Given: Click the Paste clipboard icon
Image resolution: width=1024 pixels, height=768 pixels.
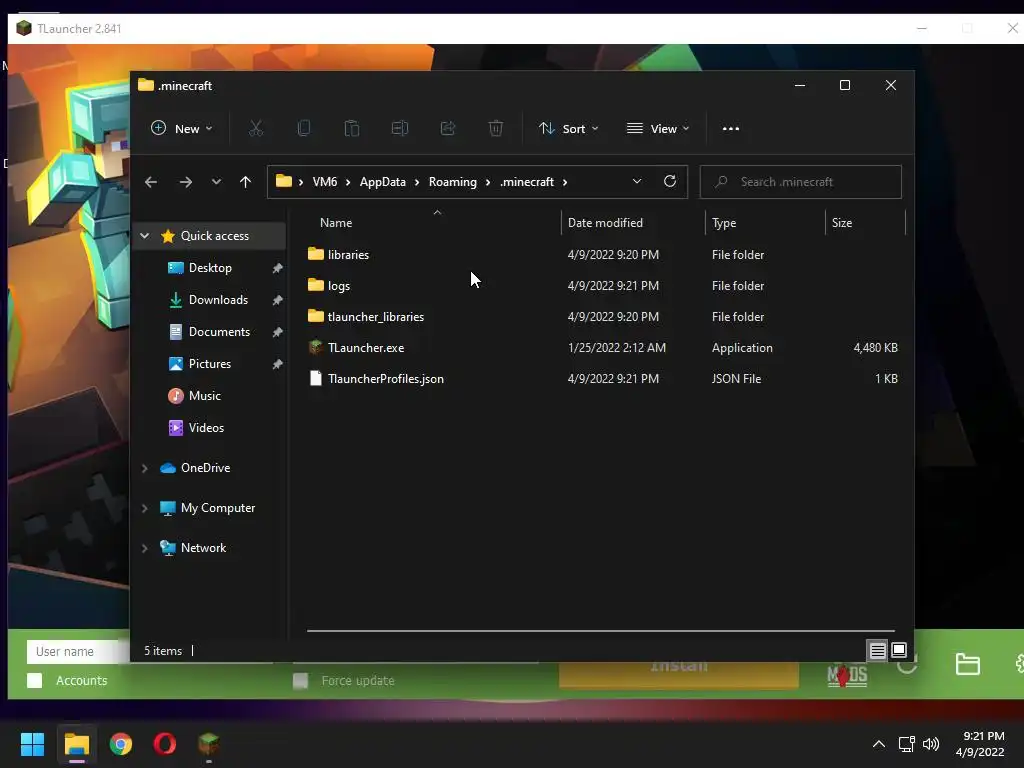Looking at the screenshot, I should 351,129.
